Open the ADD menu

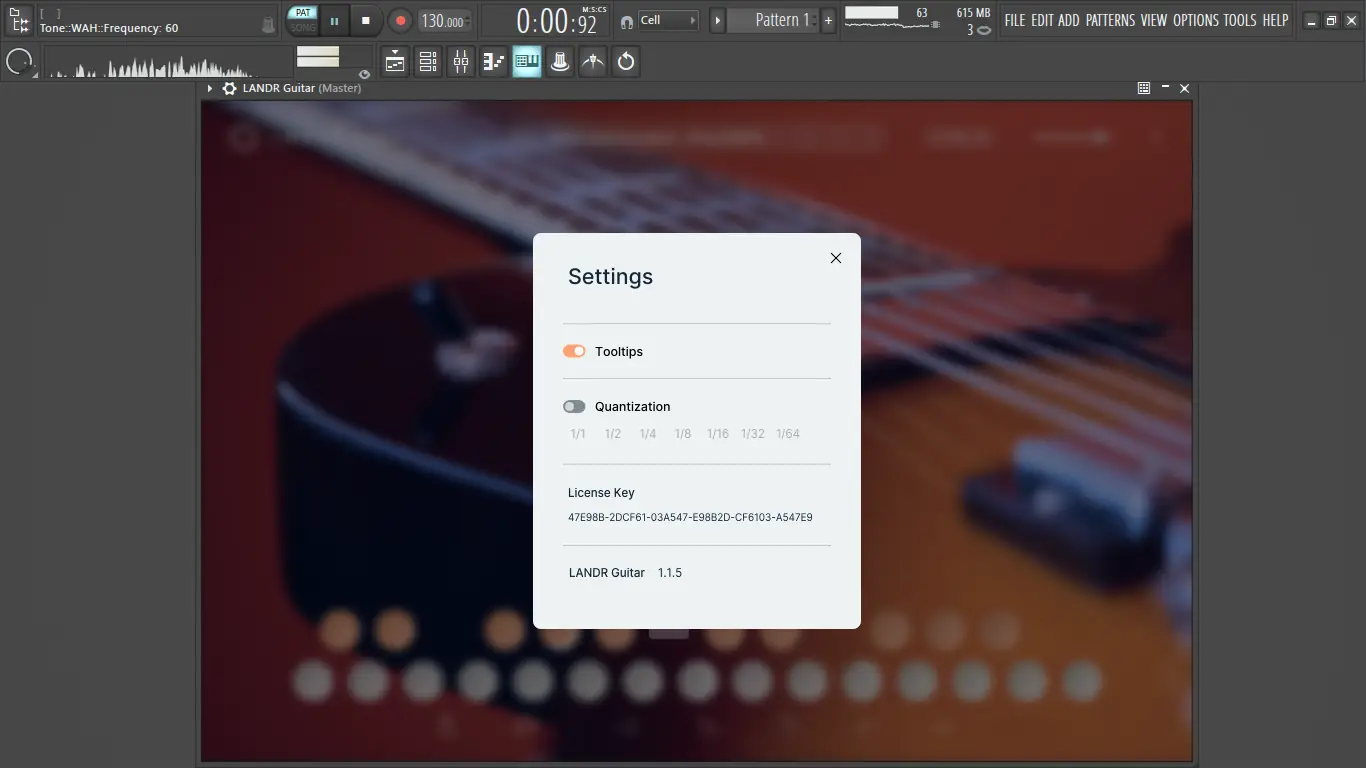click(x=1069, y=20)
